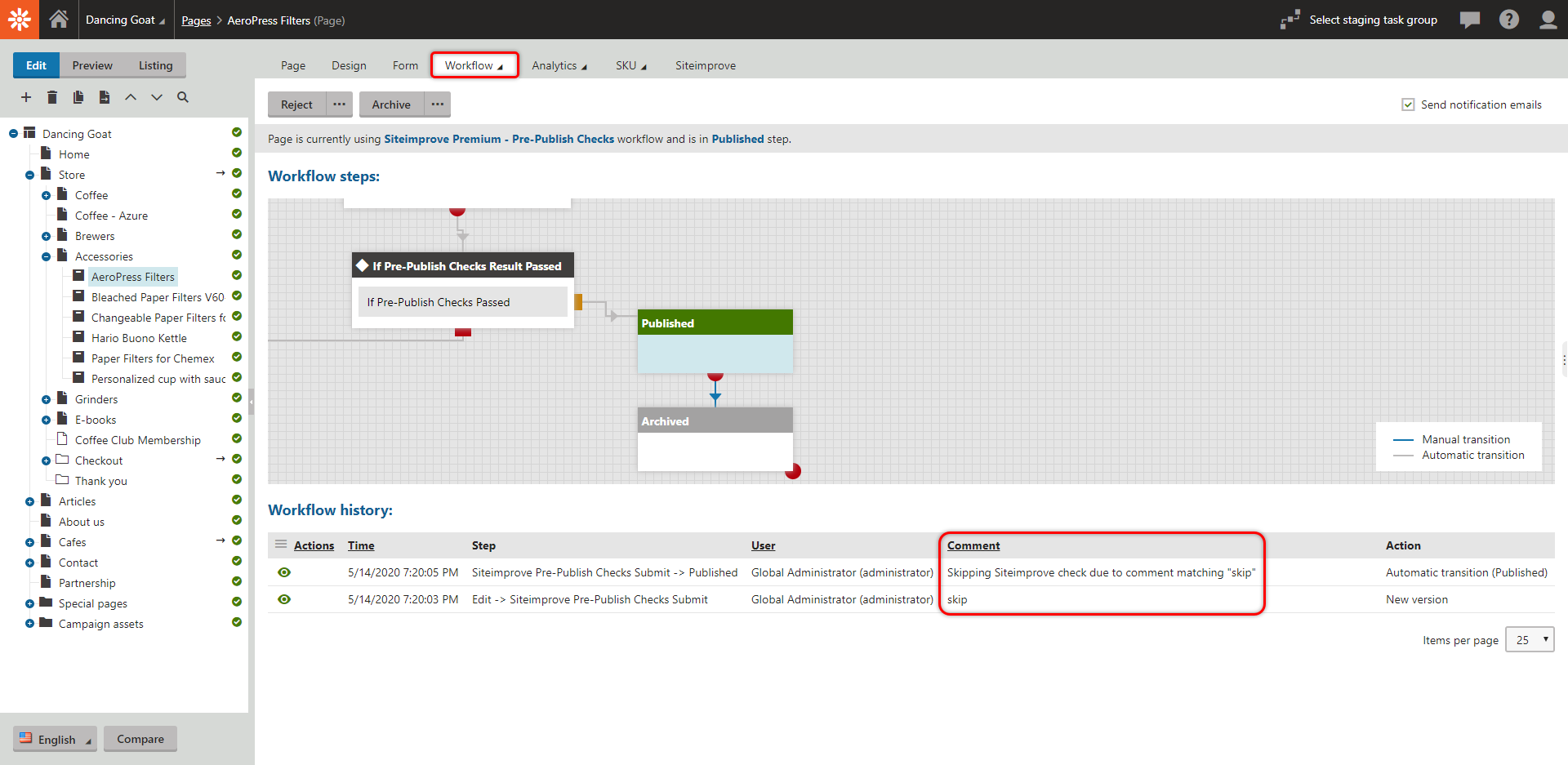Sort history by Time column
This screenshot has height=765, width=1568.
click(x=361, y=545)
